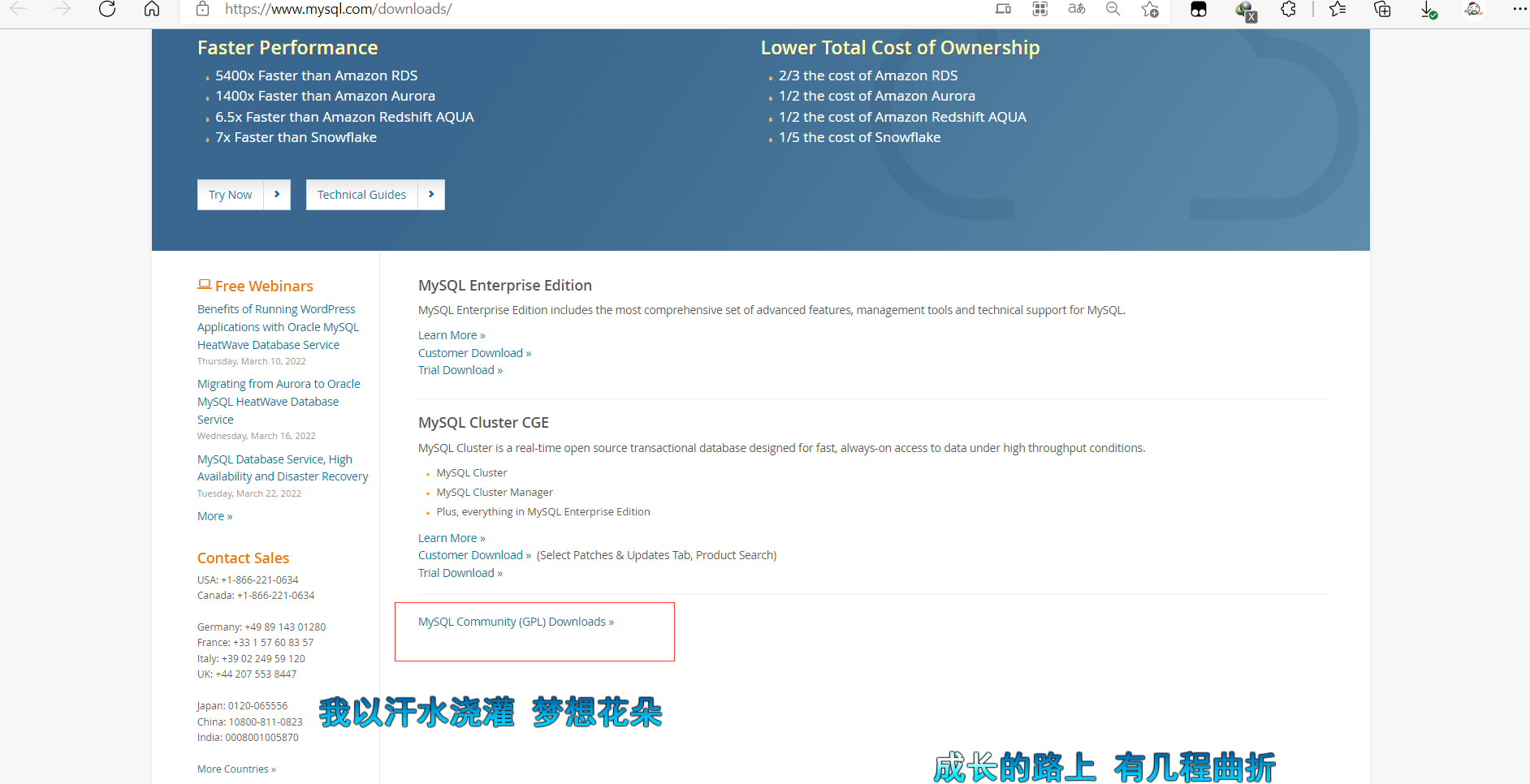This screenshot has width=1530, height=784.
Task: Reload the page with the refresh icon
Action: click(x=107, y=9)
